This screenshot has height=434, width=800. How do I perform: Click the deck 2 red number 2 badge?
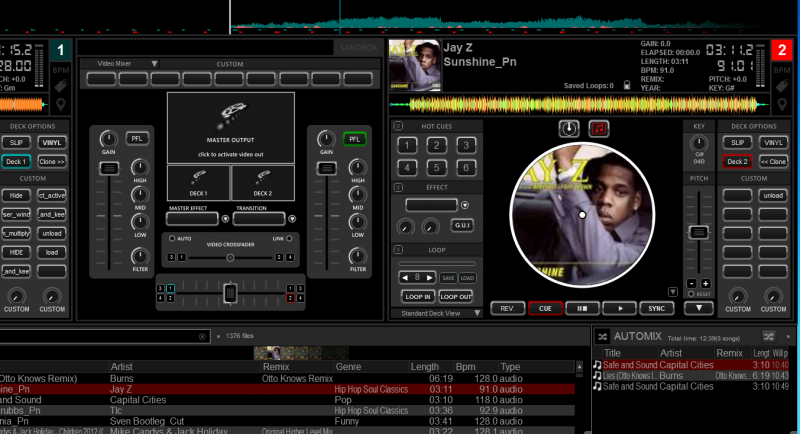(782, 50)
